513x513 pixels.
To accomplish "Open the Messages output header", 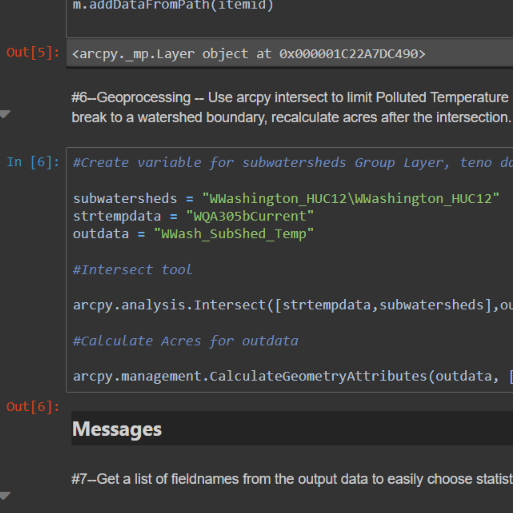I will click(x=117, y=429).
